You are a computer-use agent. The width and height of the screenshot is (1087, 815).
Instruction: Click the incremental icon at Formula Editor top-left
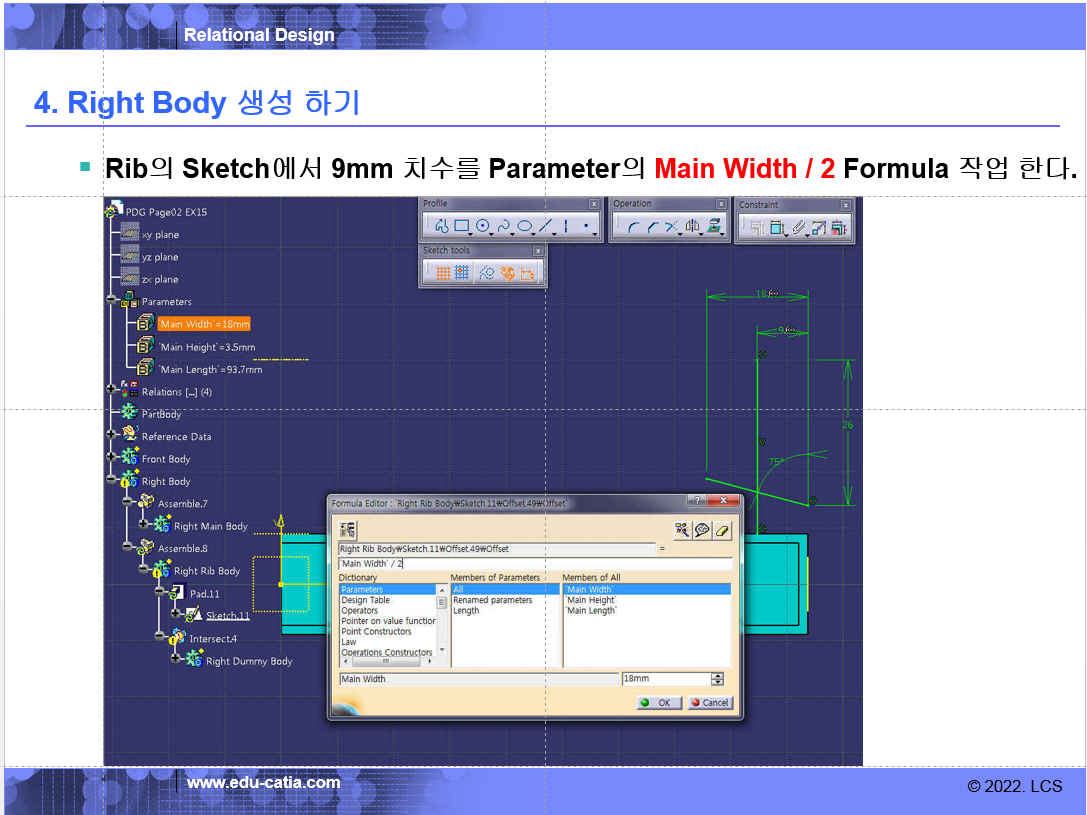(348, 530)
